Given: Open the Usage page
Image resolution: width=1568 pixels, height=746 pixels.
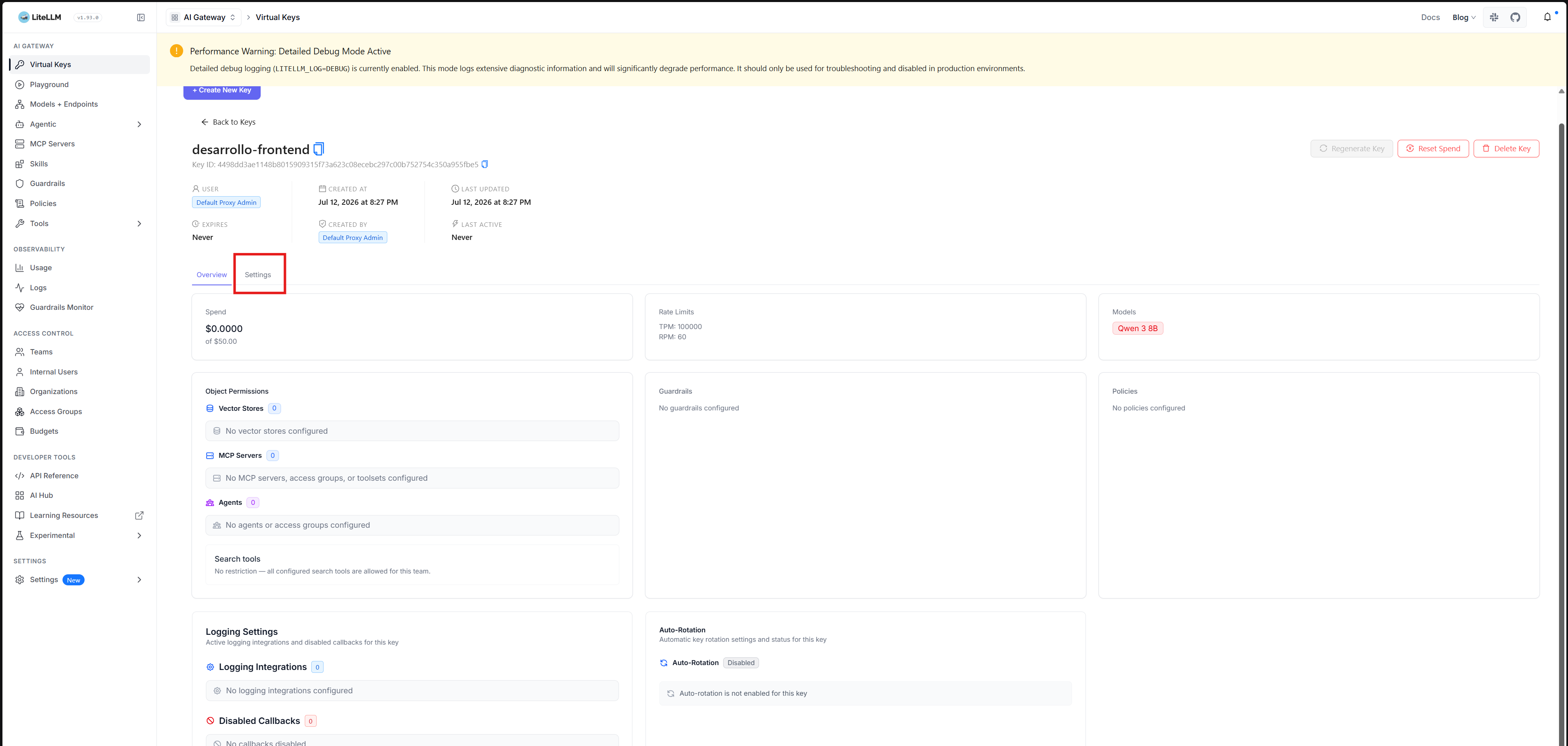Looking at the screenshot, I should tap(79, 268).
